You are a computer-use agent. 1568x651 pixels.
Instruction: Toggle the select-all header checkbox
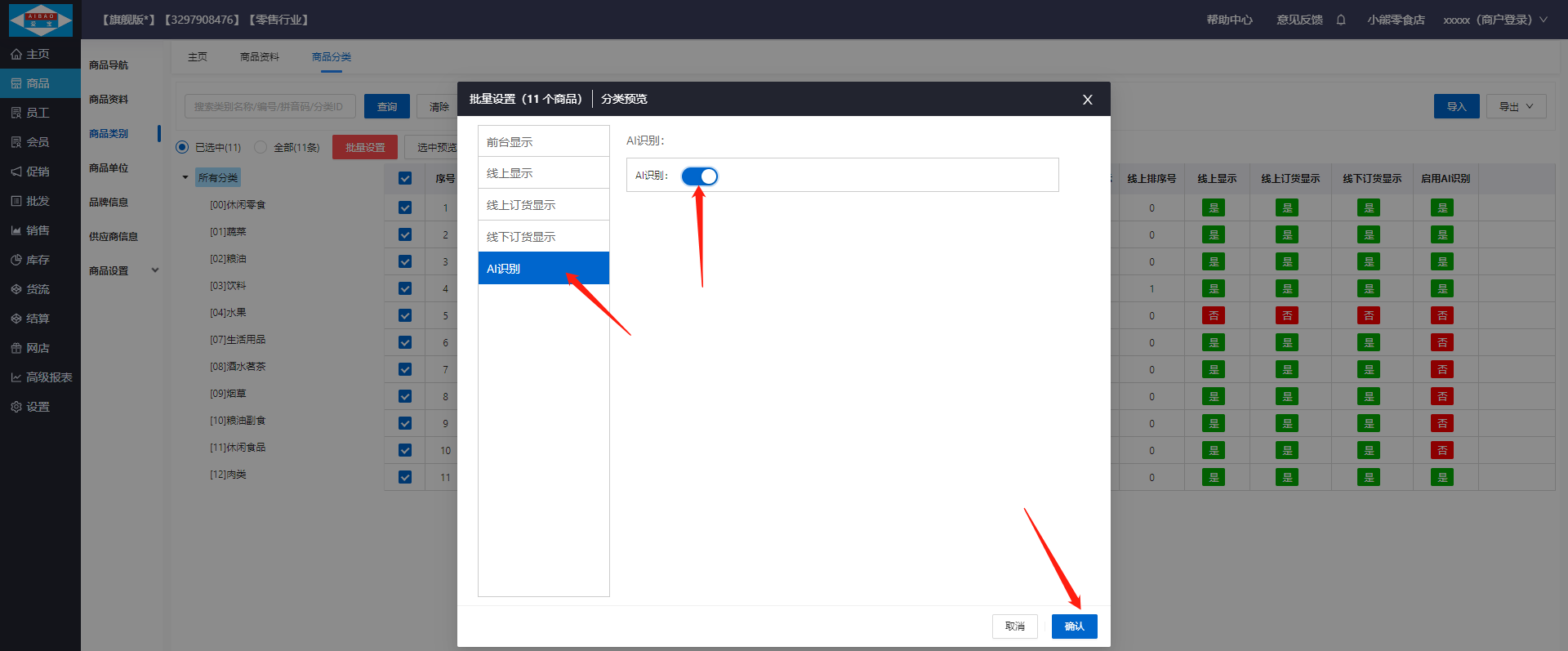click(x=405, y=178)
